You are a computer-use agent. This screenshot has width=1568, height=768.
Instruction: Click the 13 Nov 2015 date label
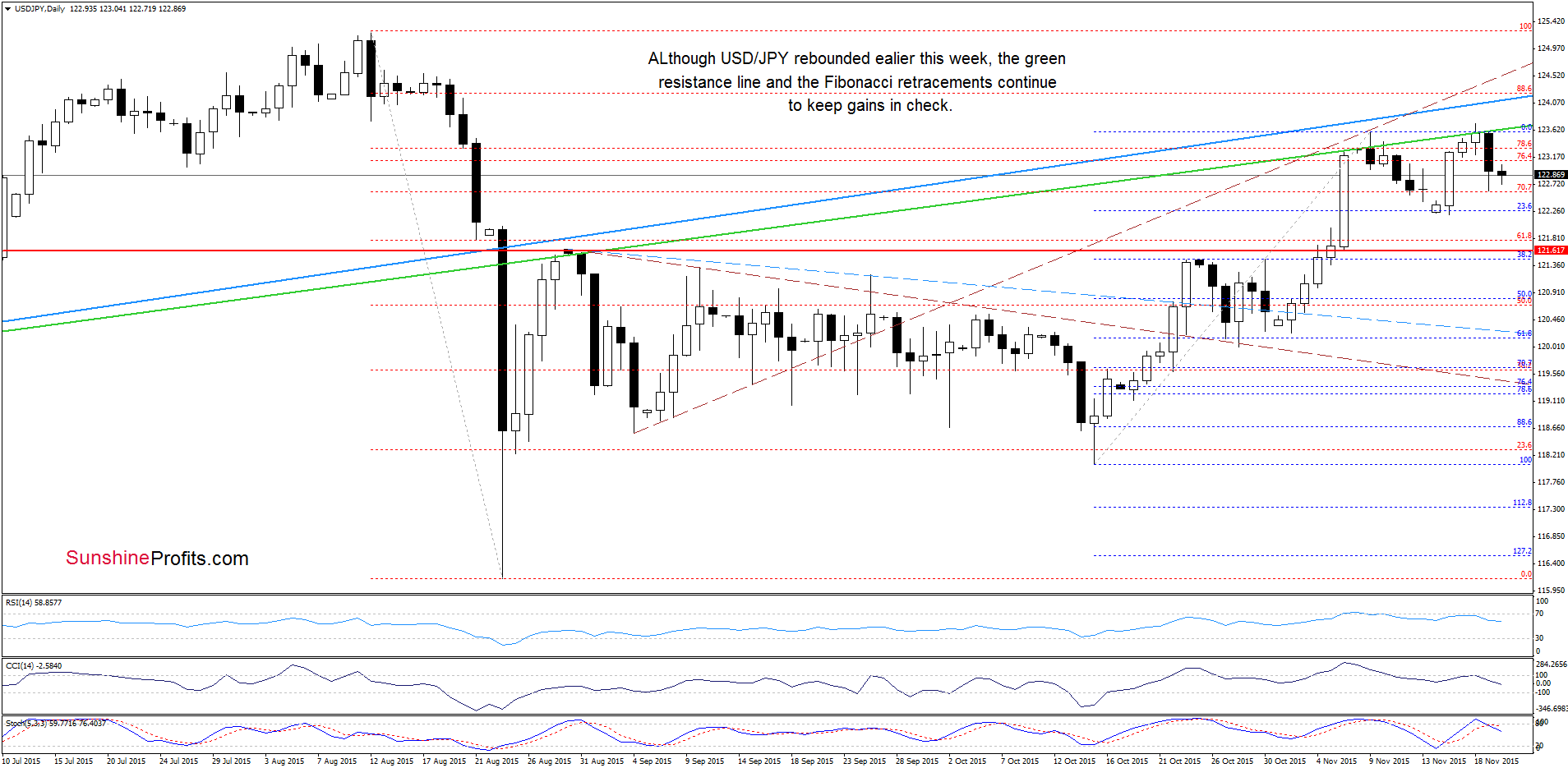tap(1443, 761)
